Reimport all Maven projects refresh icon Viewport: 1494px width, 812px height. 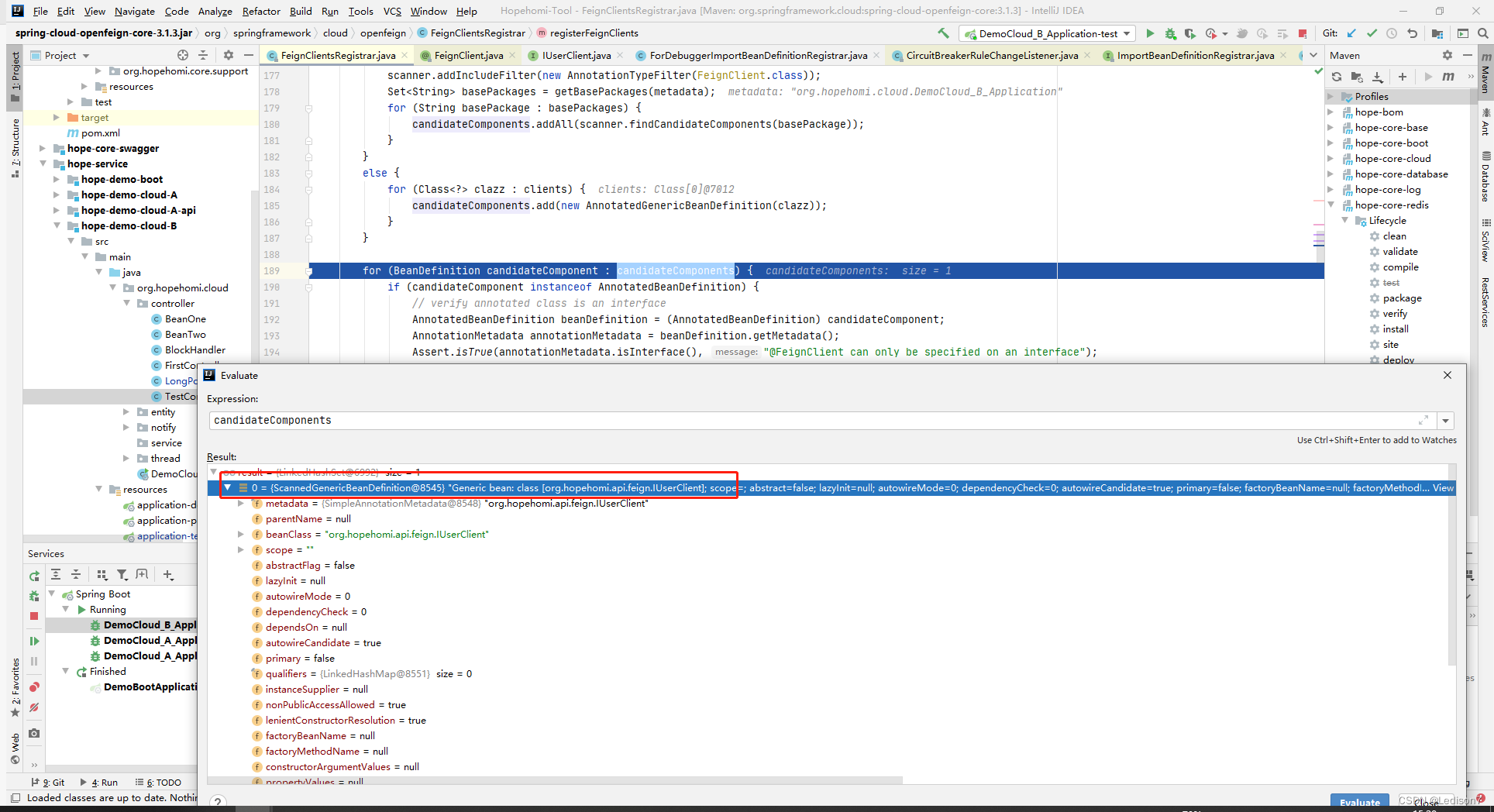pyautogui.click(x=1336, y=77)
